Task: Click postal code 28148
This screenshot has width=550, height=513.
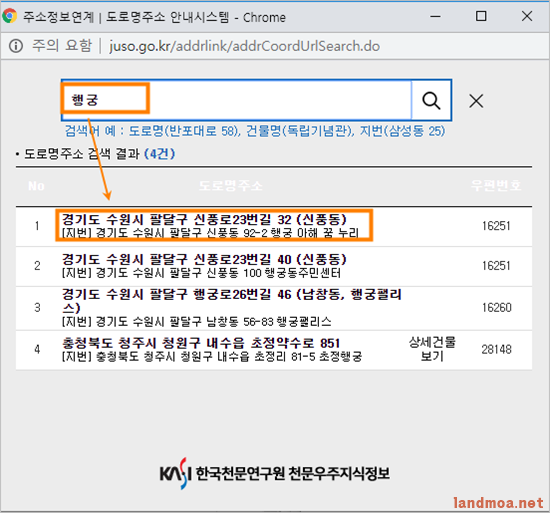Action: [496, 349]
